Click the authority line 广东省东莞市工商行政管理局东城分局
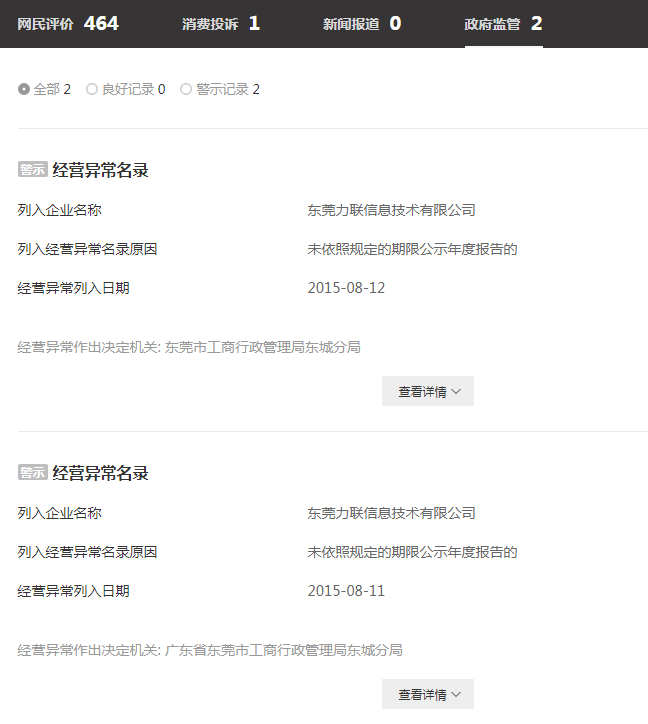The width and height of the screenshot is (648, 724). point(284,650)
